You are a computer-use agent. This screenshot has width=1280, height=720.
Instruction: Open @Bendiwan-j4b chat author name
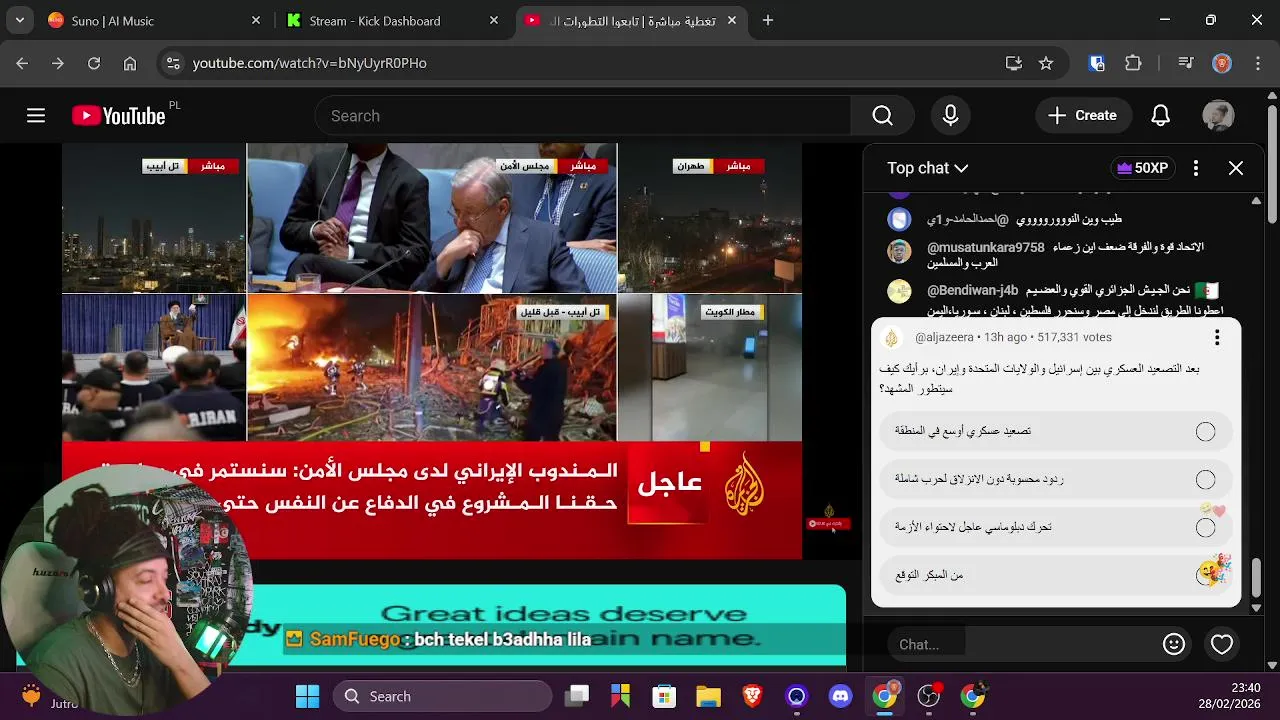972,290
